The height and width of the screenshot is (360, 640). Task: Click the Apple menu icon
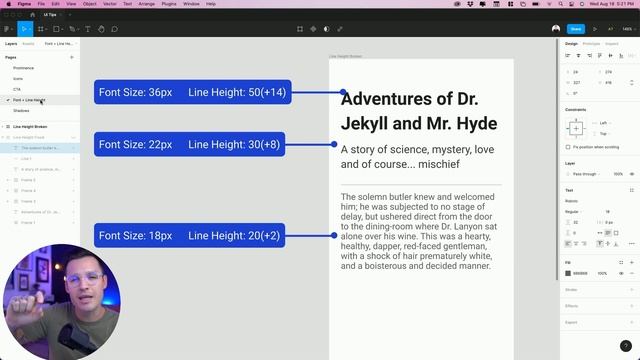click(x=8, y=4)
